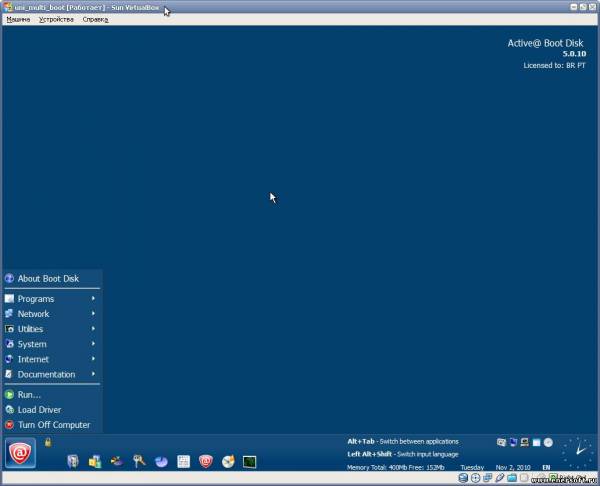The width and height of the screenshot is (600, 486).
Task: Open the yellow and green padlocks tool
Action: [x=95, y=462]
